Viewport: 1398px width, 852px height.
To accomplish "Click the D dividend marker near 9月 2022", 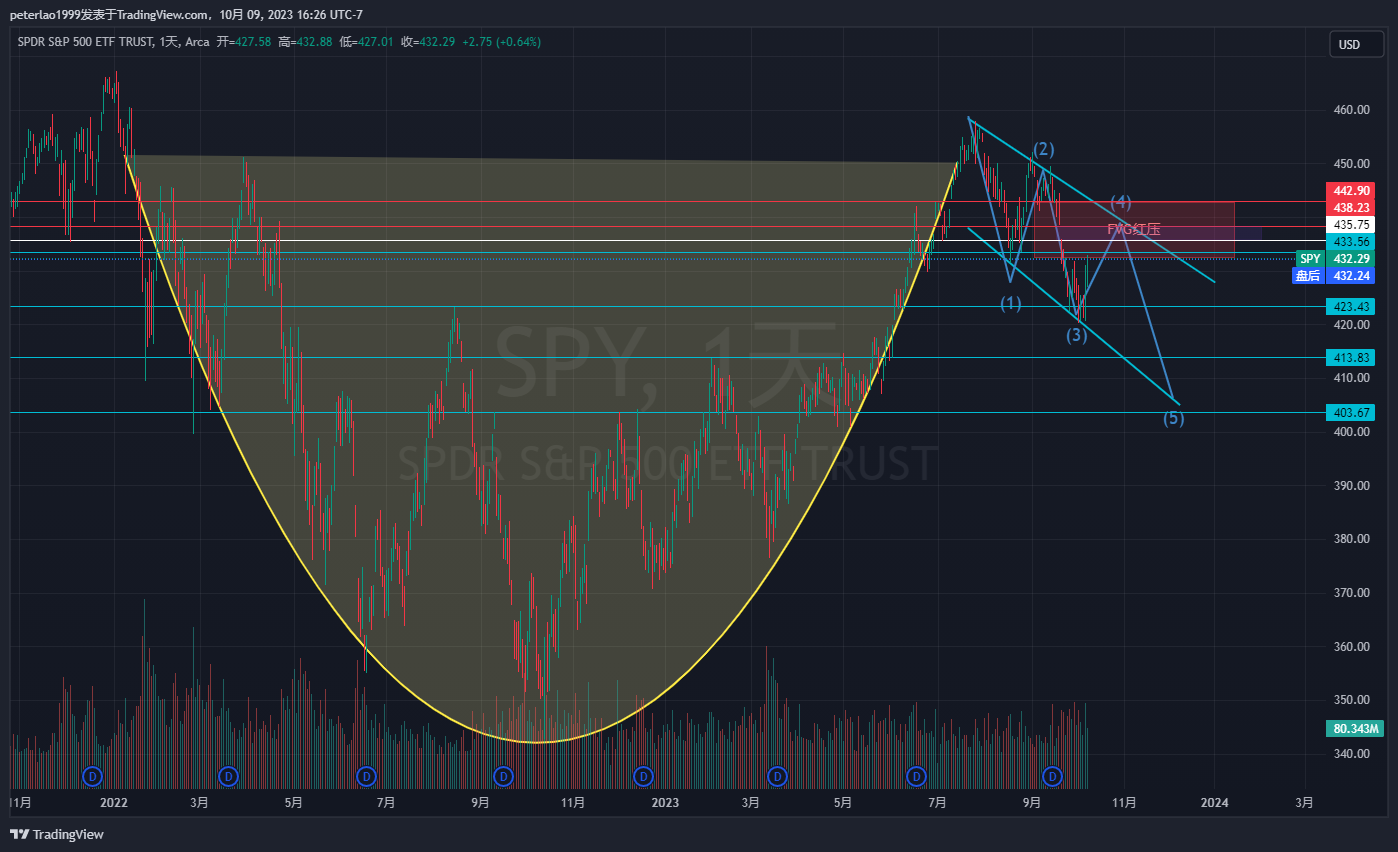I will click(503, 776).
